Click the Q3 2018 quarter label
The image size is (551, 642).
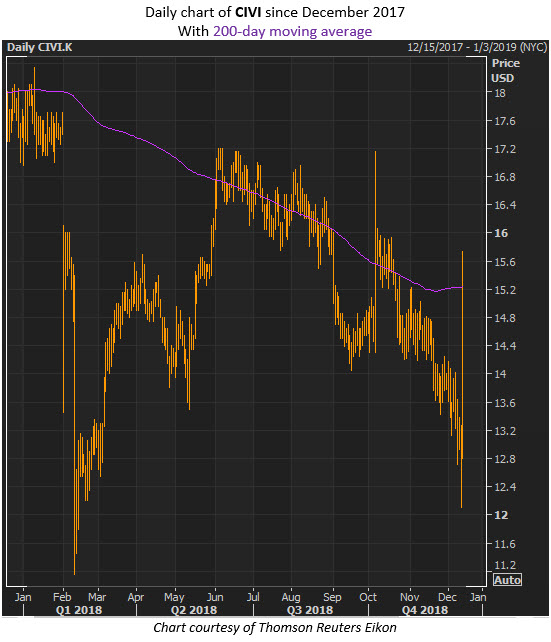coord(310,610)
